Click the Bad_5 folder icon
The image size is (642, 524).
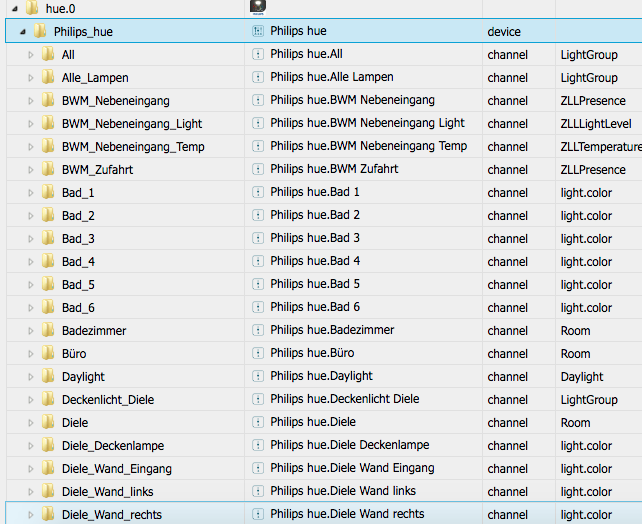point(48,284)
